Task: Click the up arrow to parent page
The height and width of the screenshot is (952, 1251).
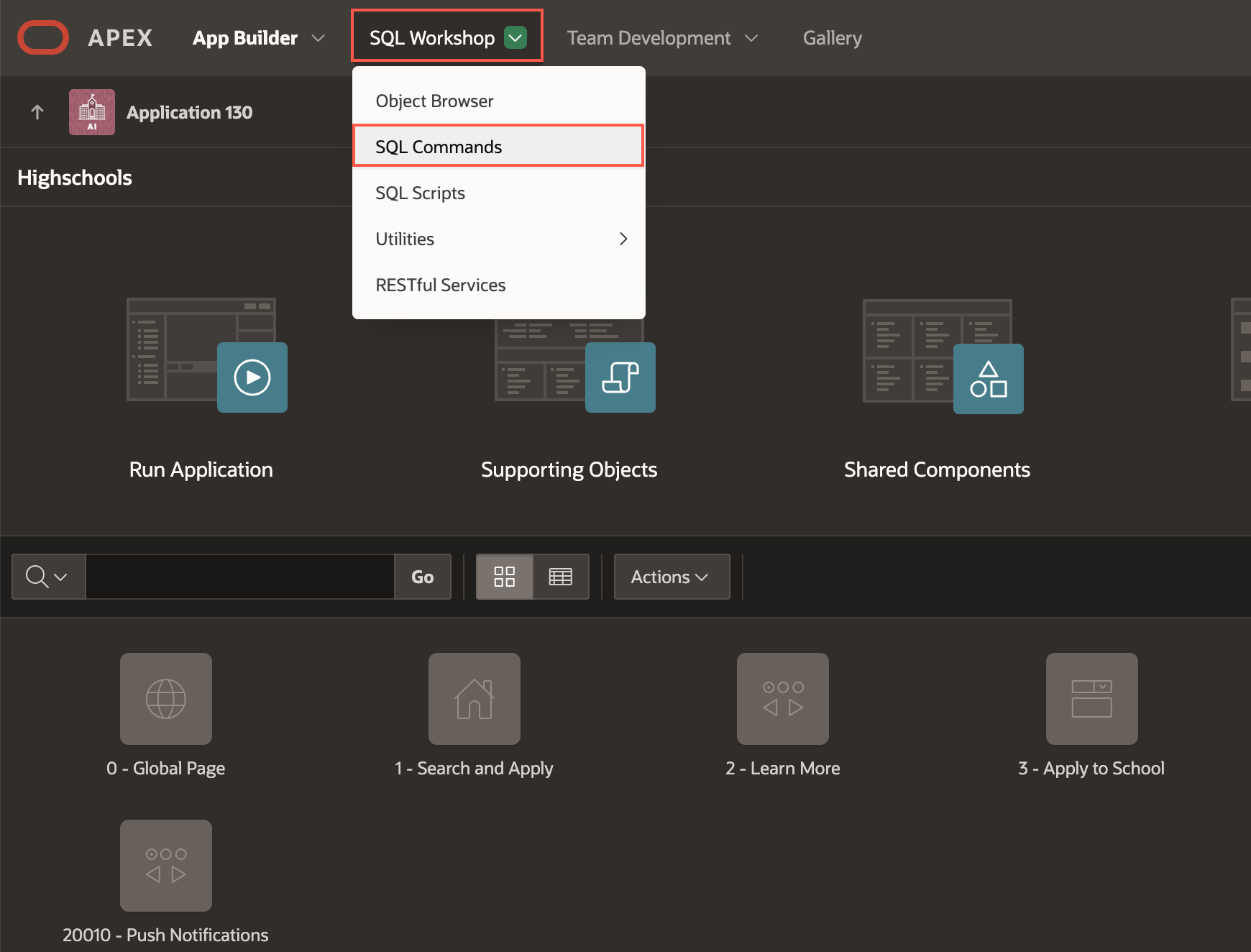Action: (37, 112)
